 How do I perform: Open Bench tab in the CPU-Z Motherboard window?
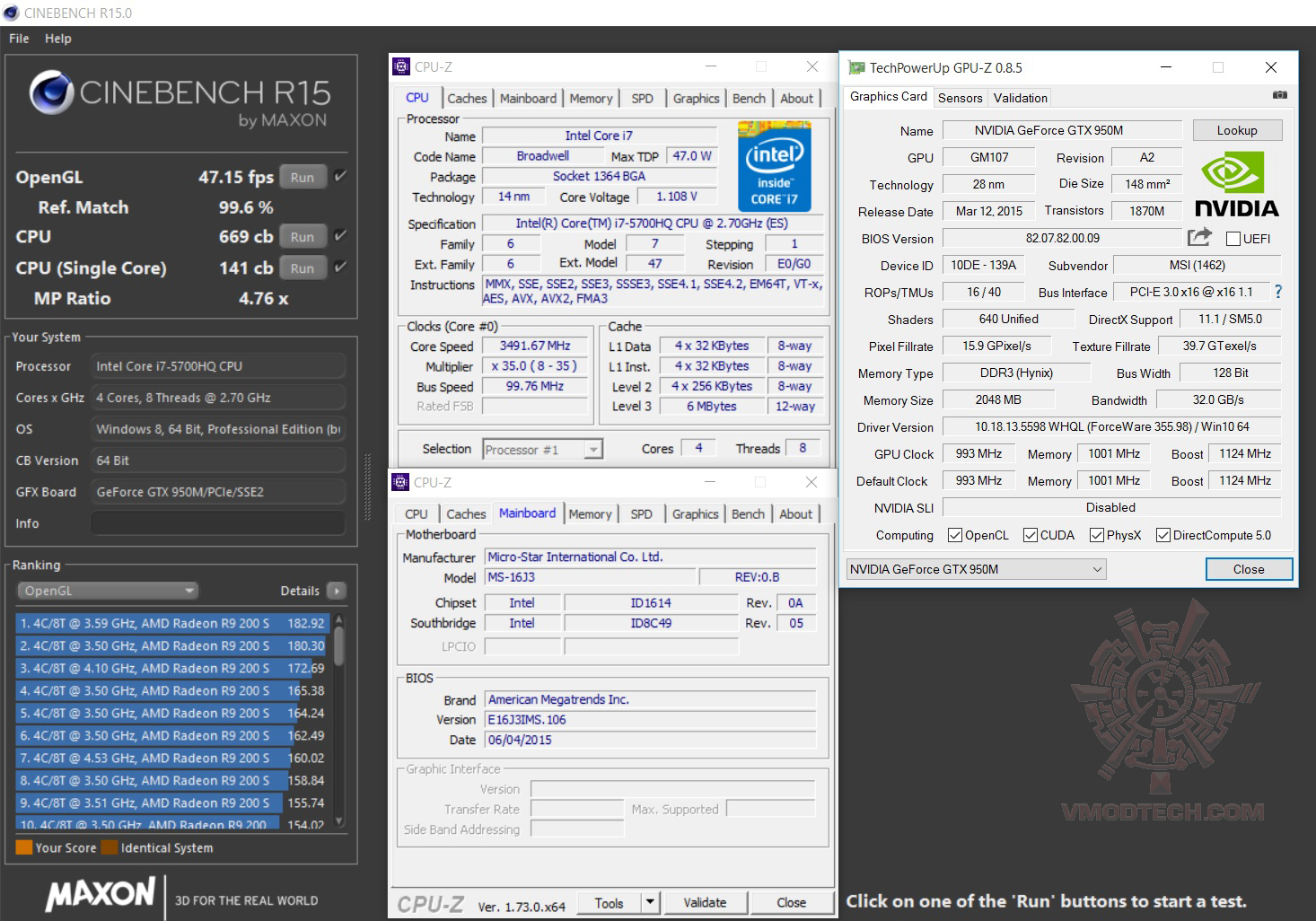pos(748,514)
